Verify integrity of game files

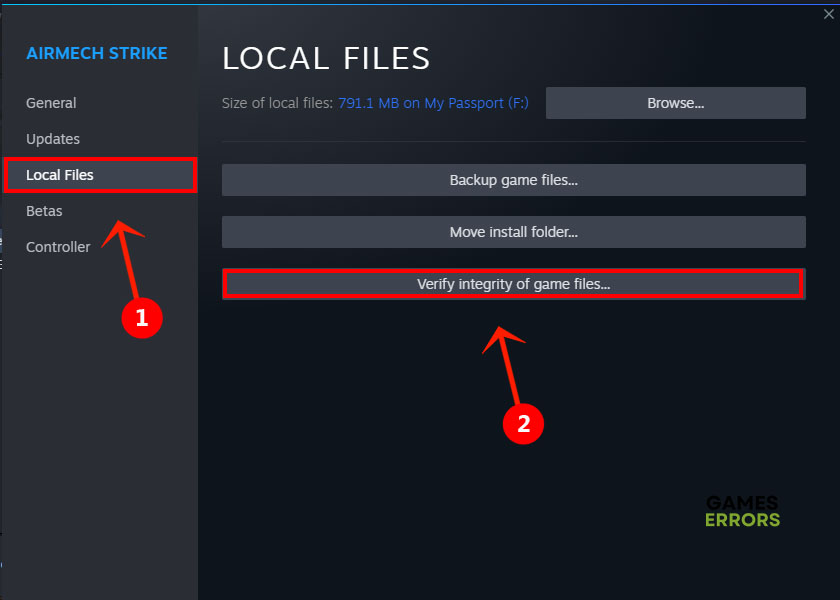tap(514, 284)
